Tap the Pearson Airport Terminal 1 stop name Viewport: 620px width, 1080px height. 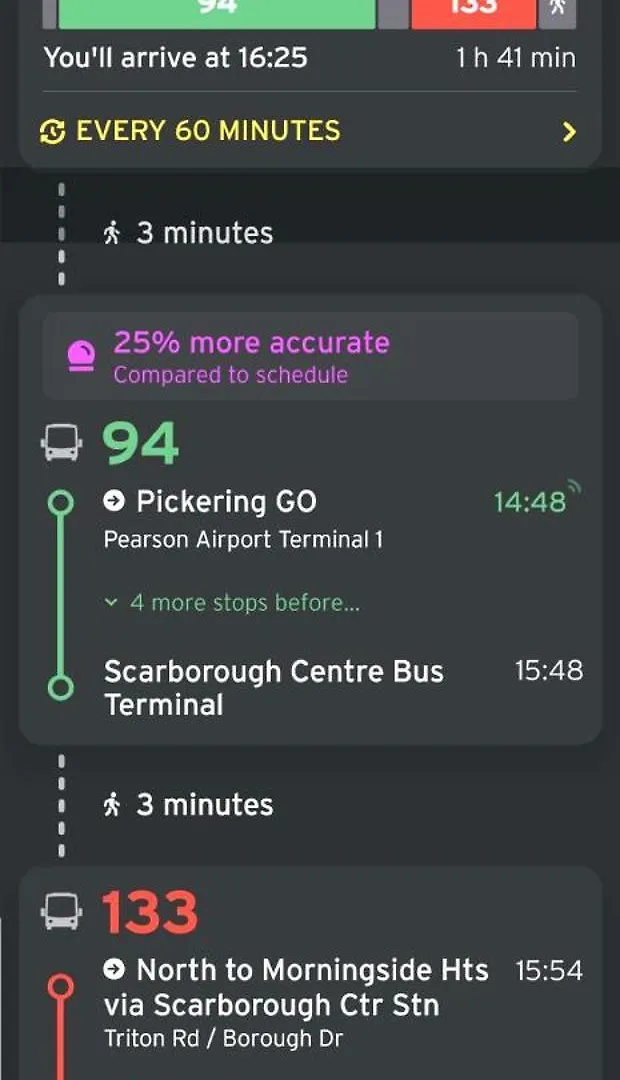pyautogui.click(x=243, y=540)
